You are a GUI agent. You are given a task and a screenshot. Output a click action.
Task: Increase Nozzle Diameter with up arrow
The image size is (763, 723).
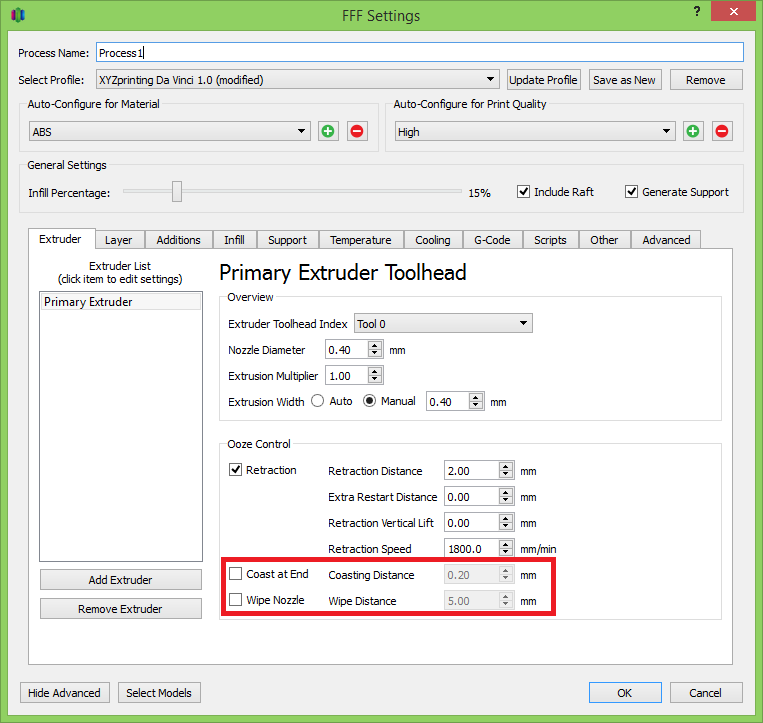[375, 345]
